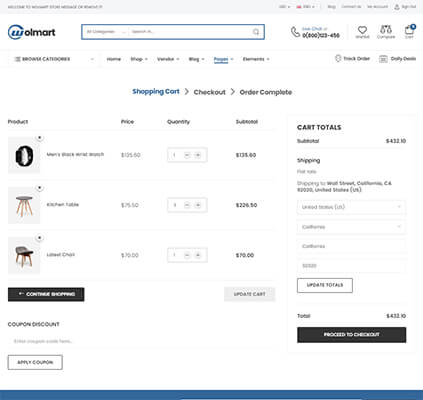Viewport: 423px width, 400px height.
Task: Open the shopping cart bag icon
Action: coord(409,30)
